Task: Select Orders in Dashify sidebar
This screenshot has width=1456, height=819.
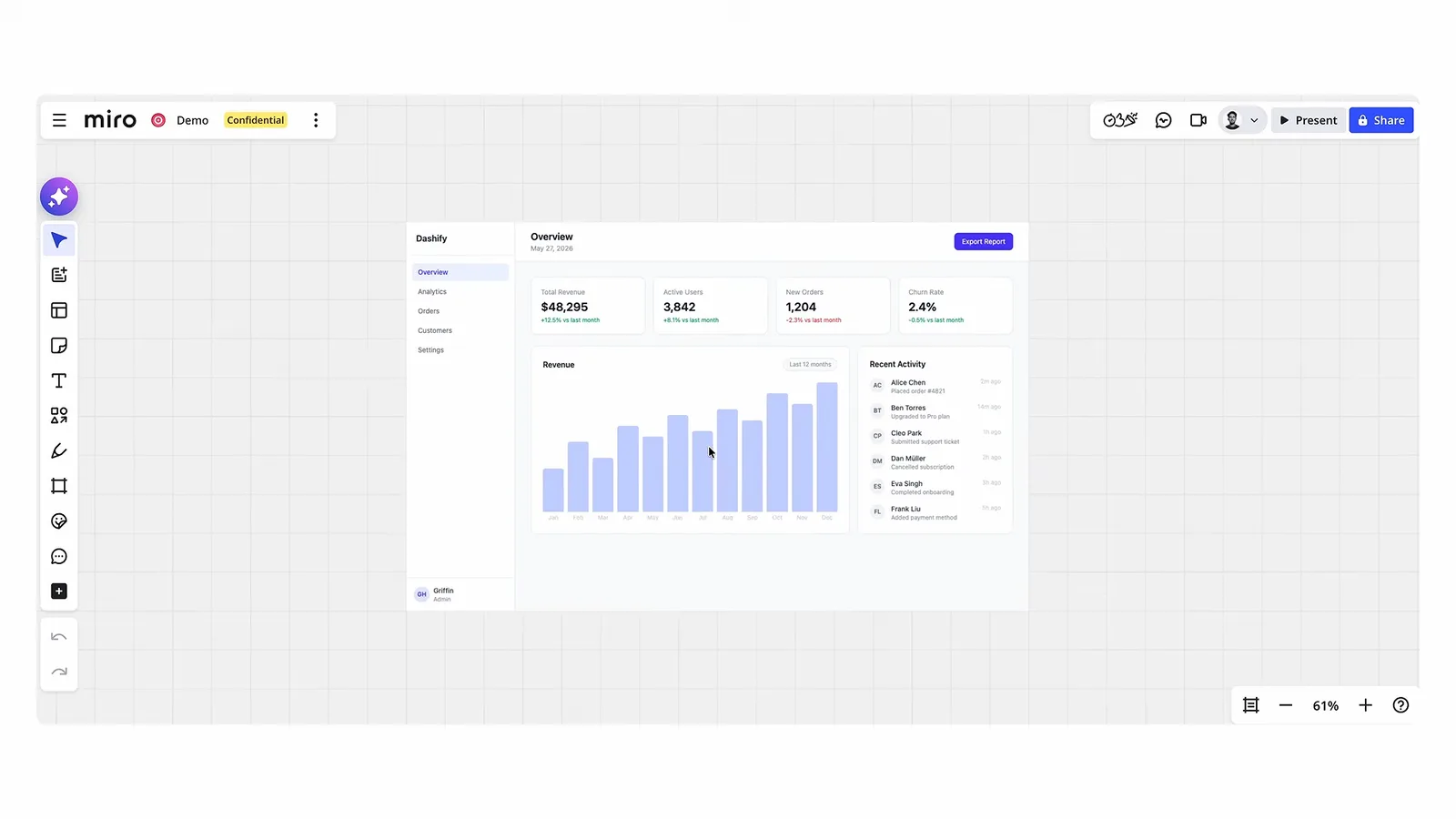Action: [429, 311]
